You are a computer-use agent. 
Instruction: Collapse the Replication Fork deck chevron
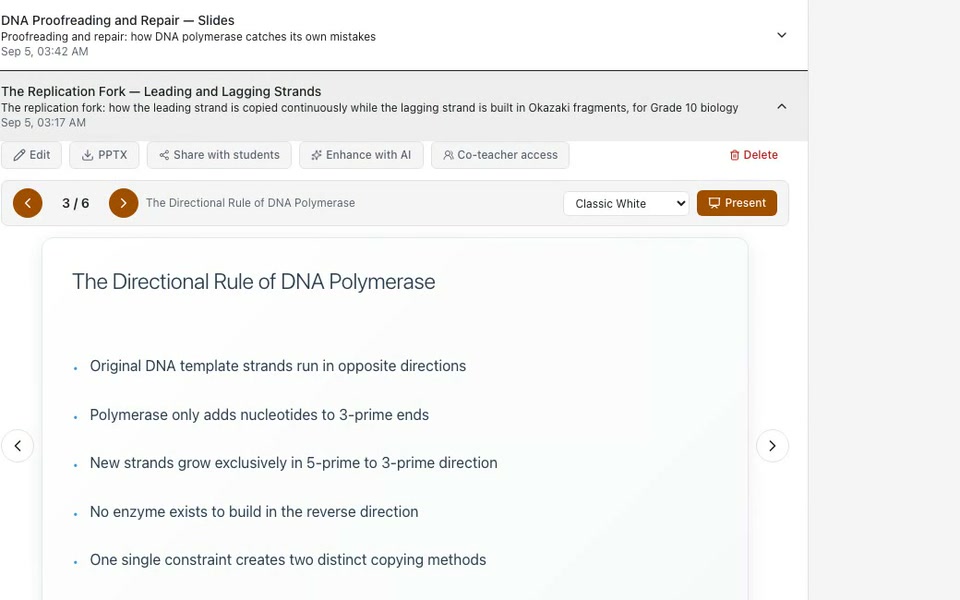(x=782, y=107)
